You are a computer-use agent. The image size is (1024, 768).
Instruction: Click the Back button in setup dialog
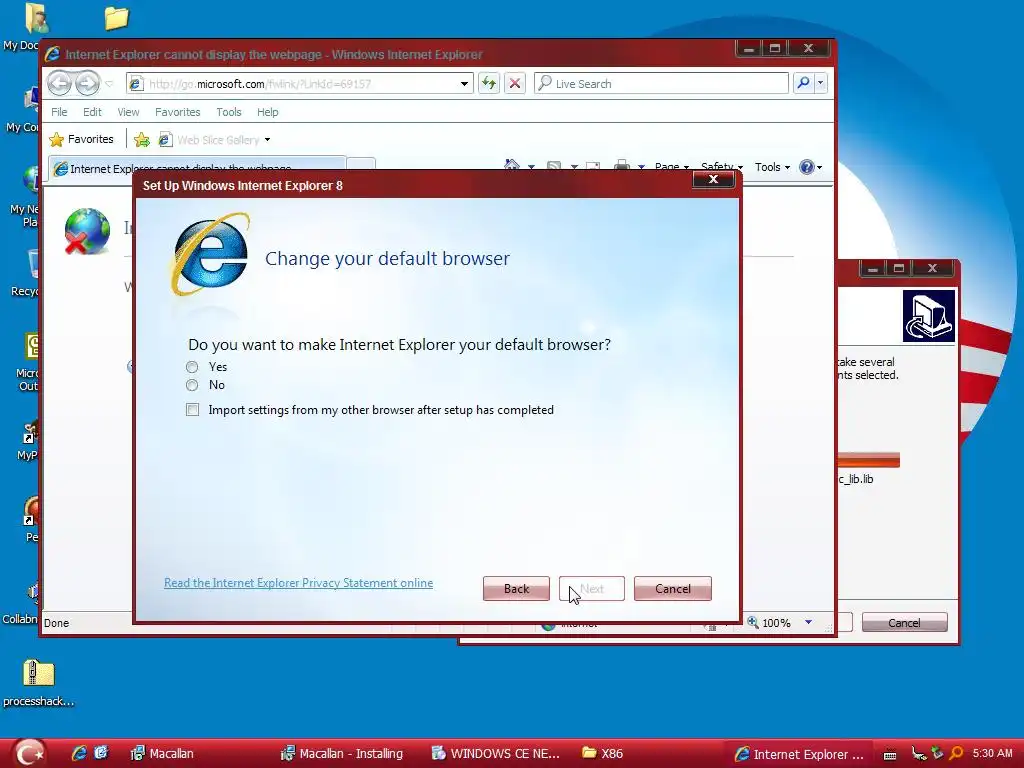click(516, 588)
